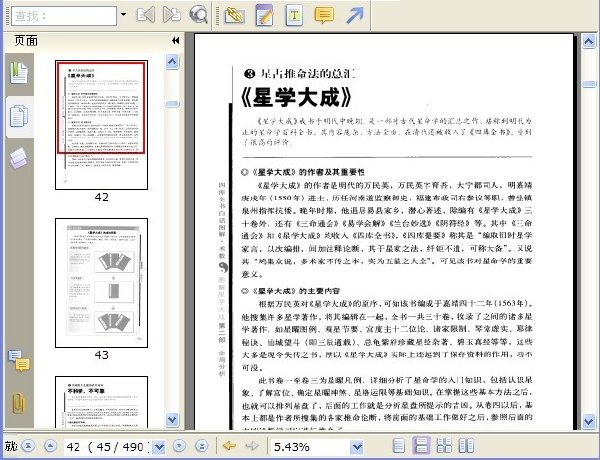
Task: Click thumbnail label 42
Action: click(102, 197)
